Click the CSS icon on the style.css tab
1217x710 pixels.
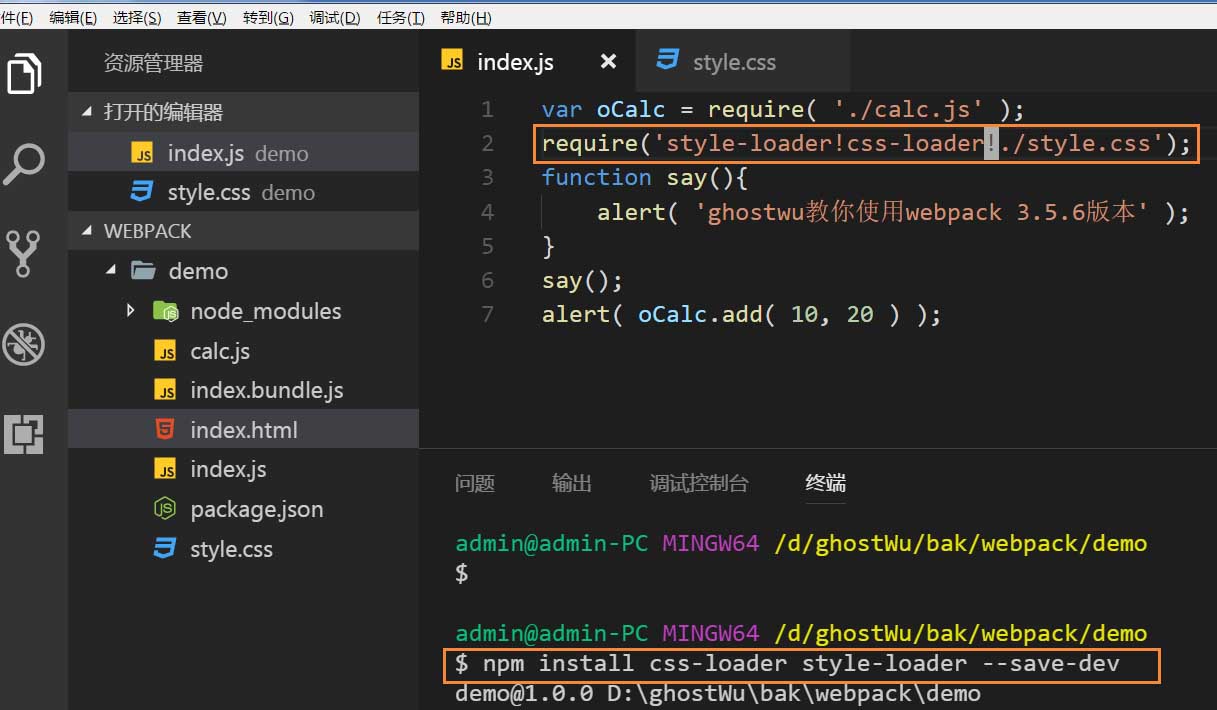pyautogui.click(x=667, y=61)
